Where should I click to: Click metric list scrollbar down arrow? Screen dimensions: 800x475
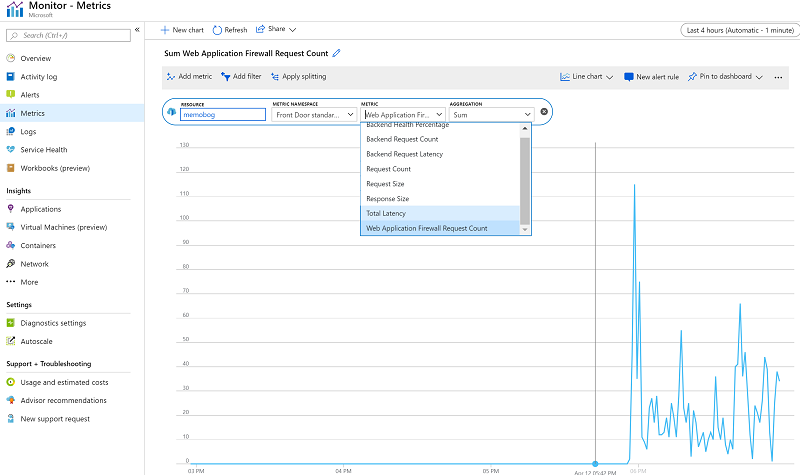pyautogui.click(x=524, y=230)
